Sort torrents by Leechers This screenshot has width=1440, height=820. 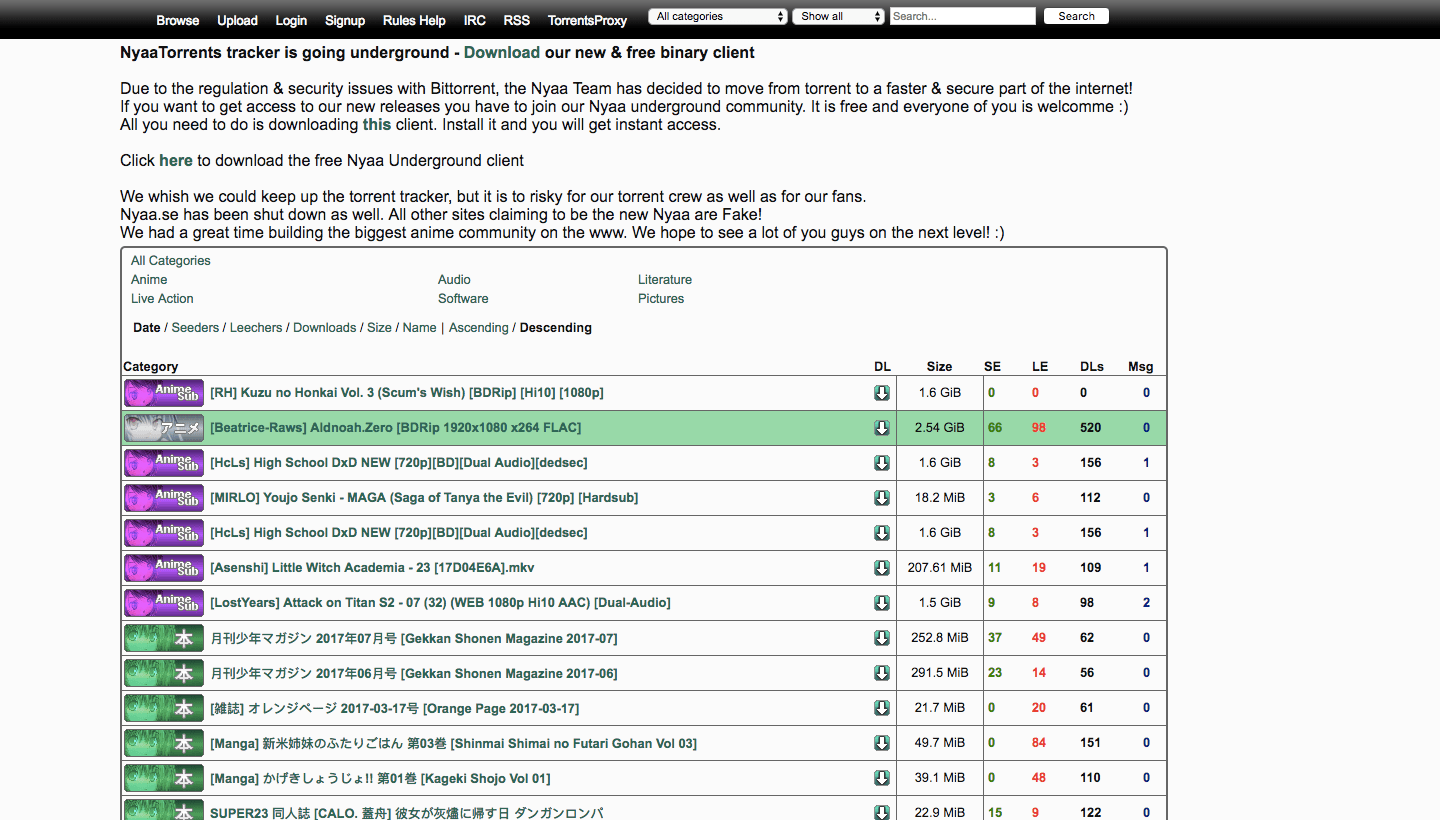click(256, 327)
